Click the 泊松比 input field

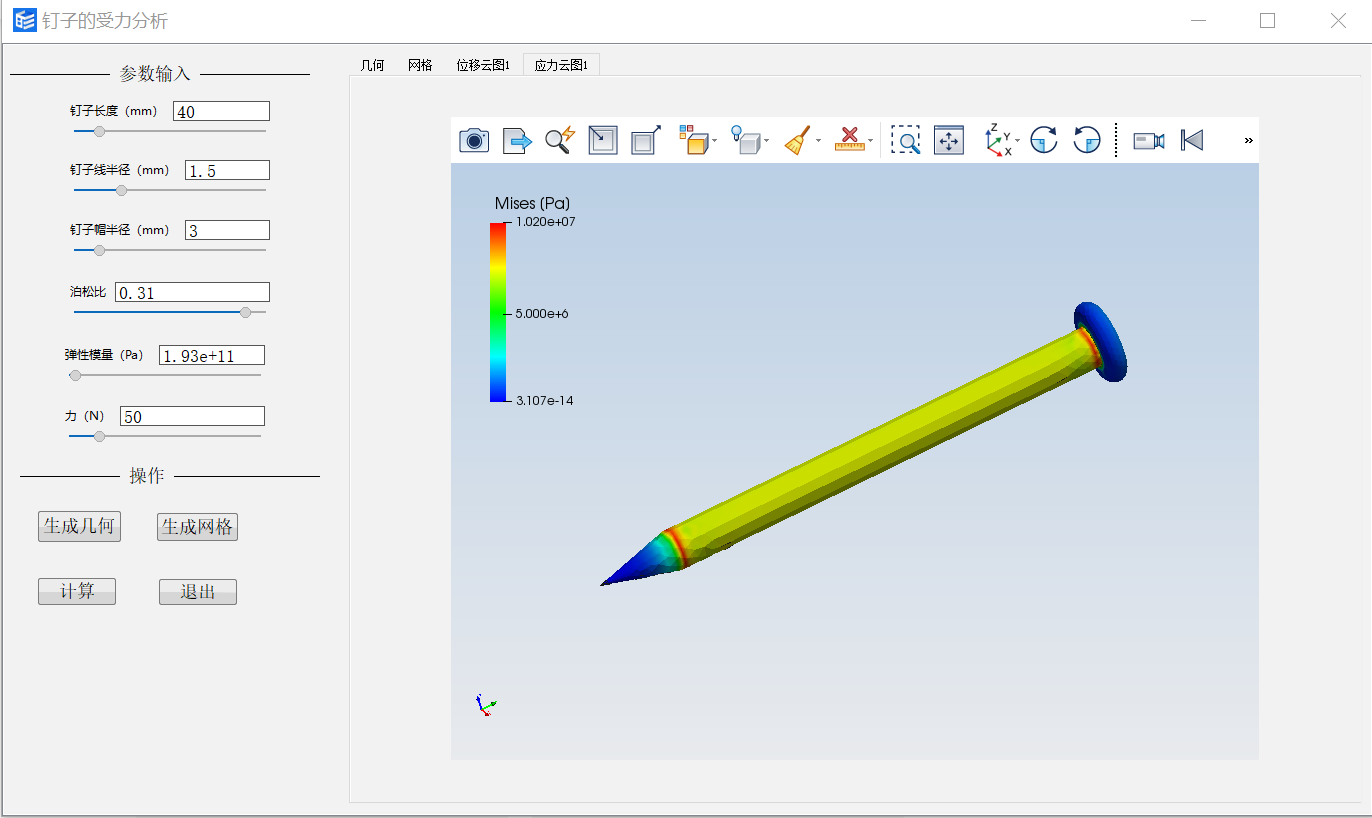click(x=192, y=293)
